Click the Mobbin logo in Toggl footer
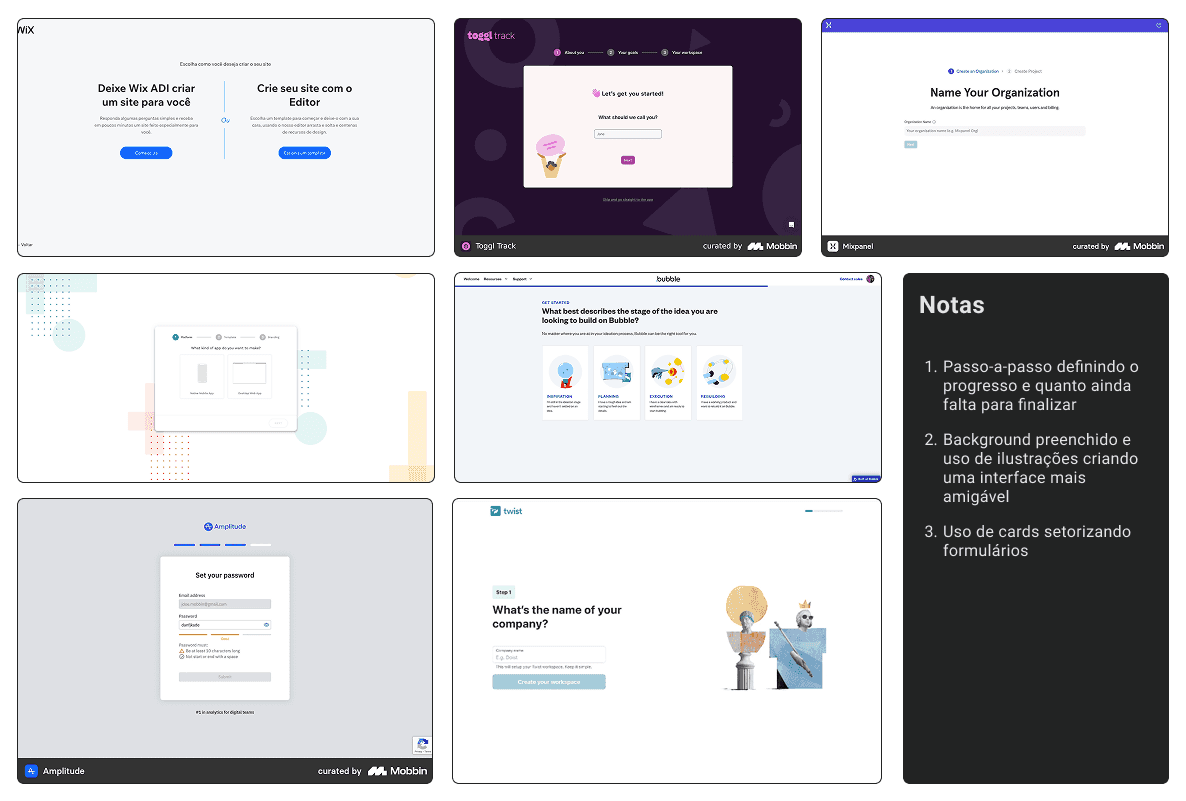Screen dimensions: 1186x801 coord(772,246)
